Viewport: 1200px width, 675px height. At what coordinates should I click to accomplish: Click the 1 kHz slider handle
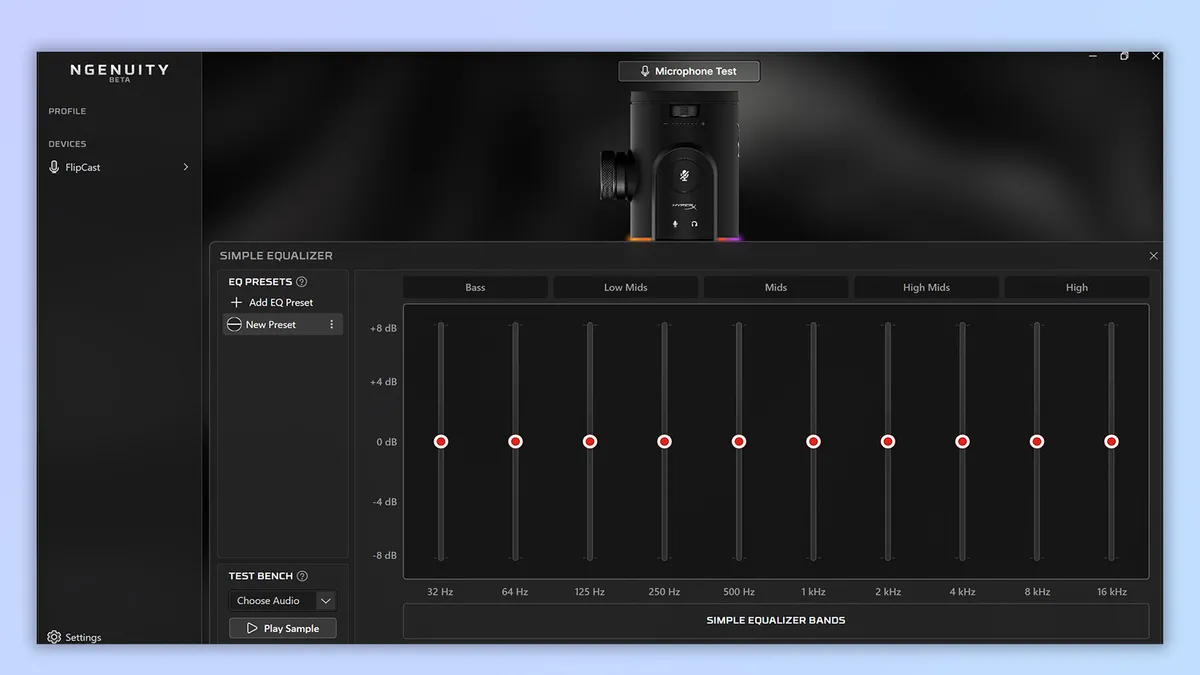[x=813, y=441]
